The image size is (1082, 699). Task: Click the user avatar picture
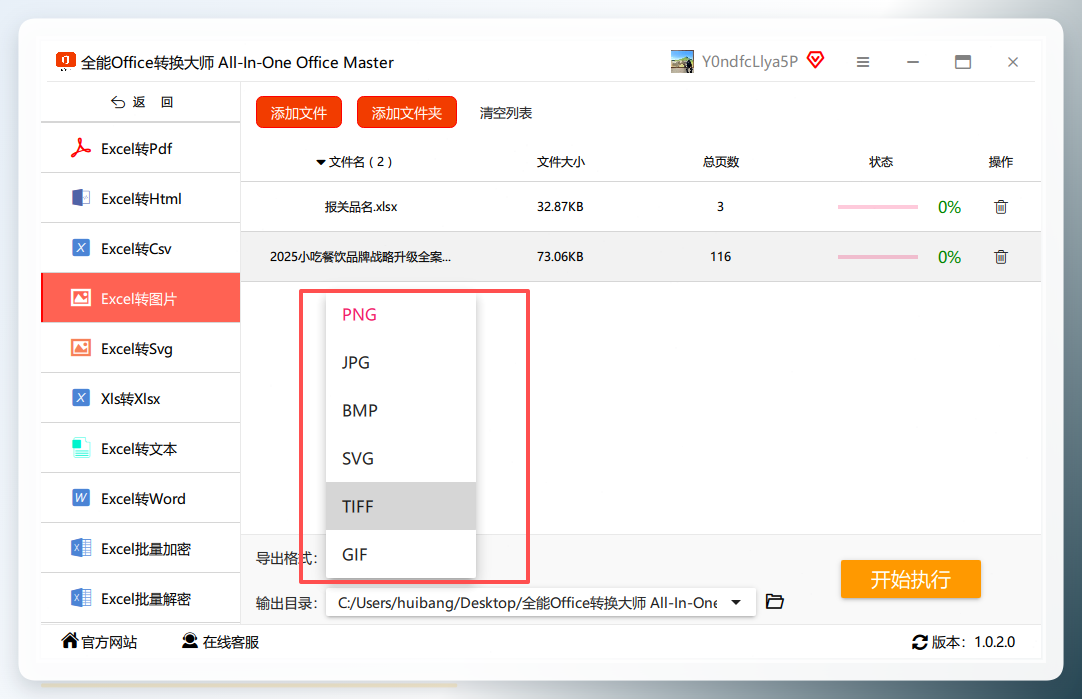[x=682, y=61]
